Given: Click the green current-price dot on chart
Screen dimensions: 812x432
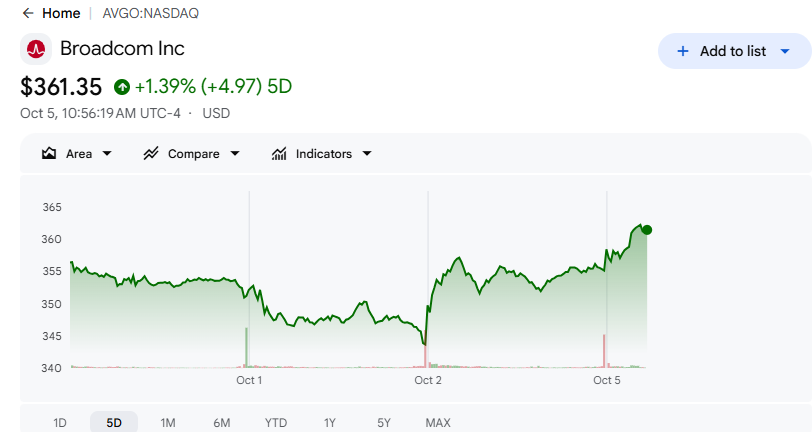Looking at the screenshot, I should pos(647,230).
